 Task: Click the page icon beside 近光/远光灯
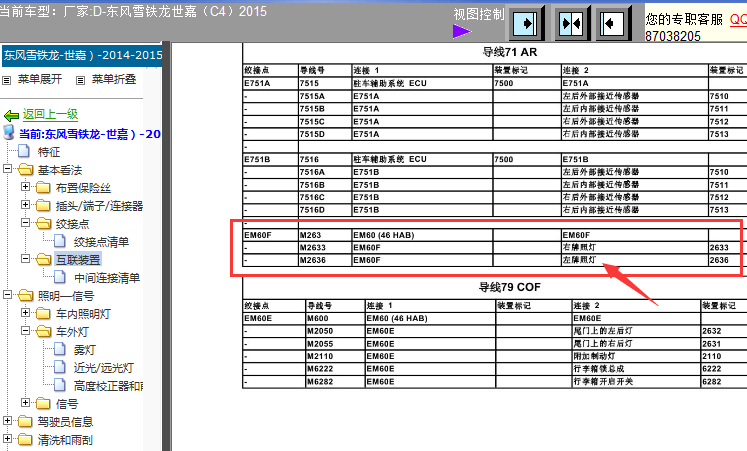pyautogui.click(x=60, y=368)
